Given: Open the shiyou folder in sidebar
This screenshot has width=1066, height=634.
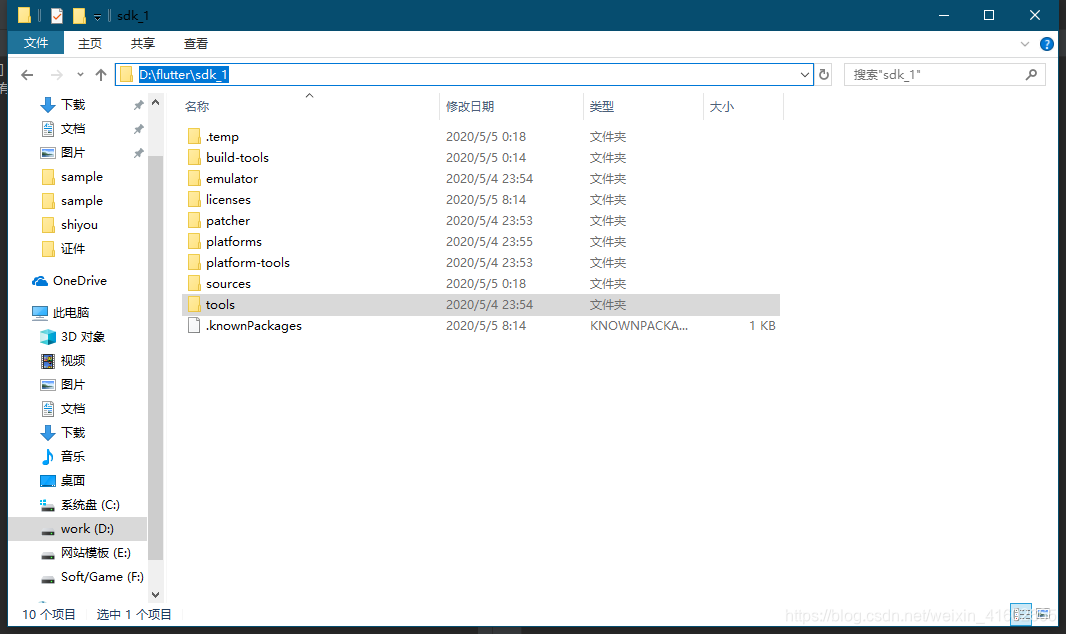Looking at the screenshot, I should pos(79,225).
